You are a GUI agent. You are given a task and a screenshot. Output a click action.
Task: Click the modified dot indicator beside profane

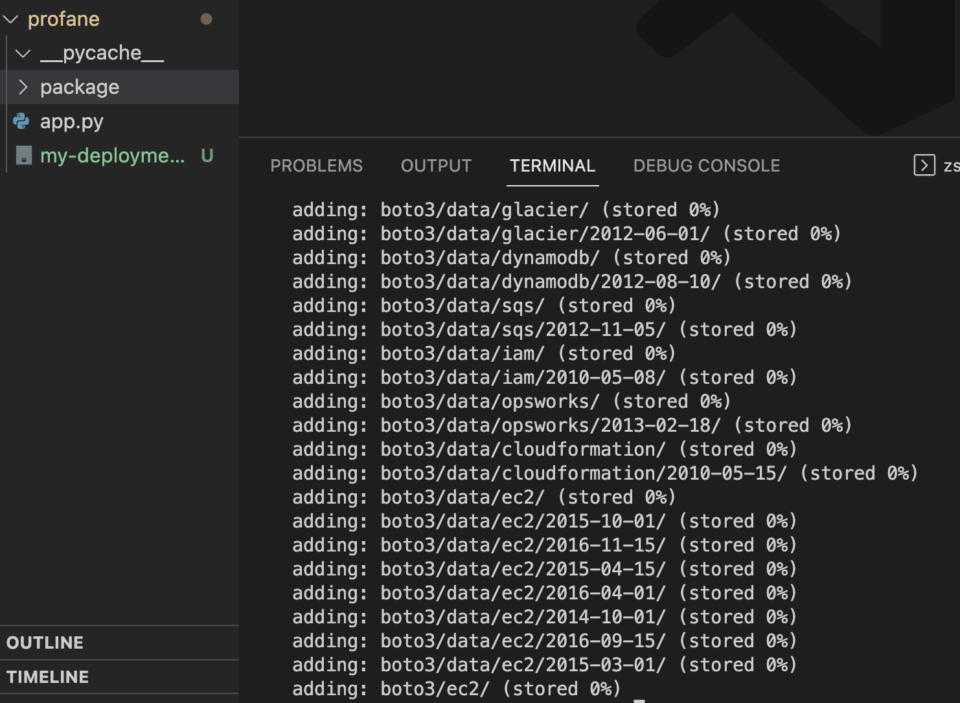206,19
